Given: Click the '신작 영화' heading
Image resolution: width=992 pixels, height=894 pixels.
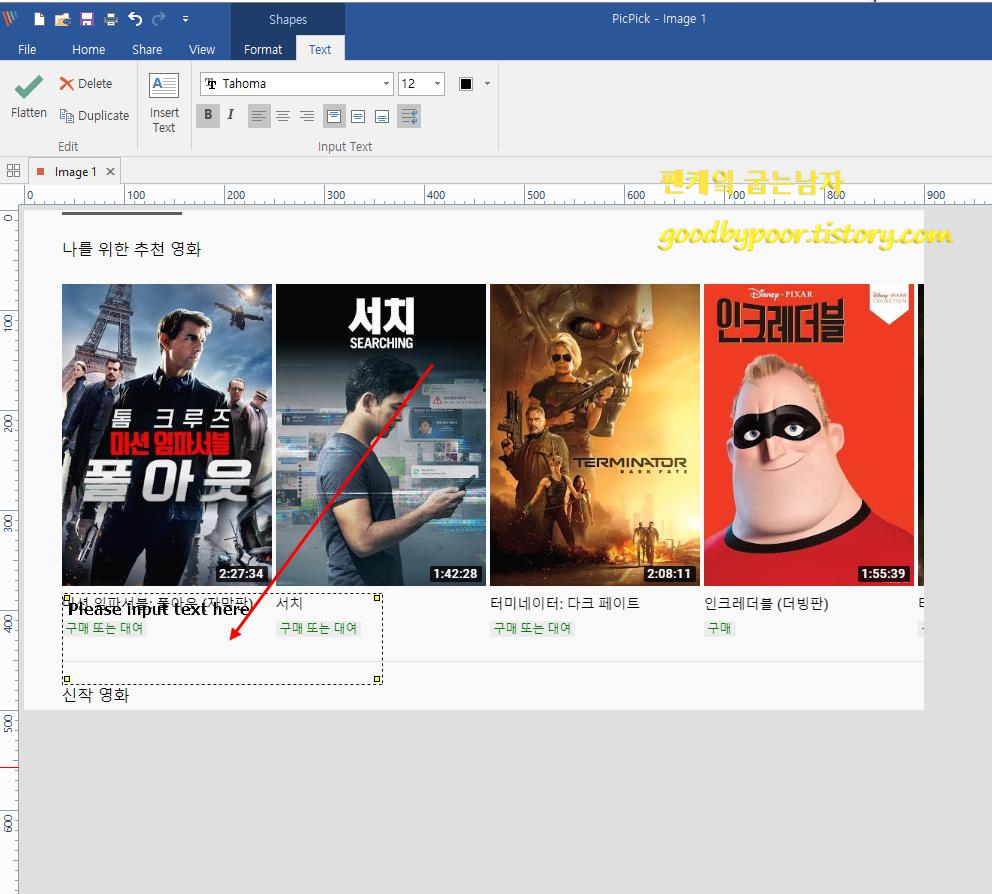Looking at the screenshot, I should (x=96, y=695).
